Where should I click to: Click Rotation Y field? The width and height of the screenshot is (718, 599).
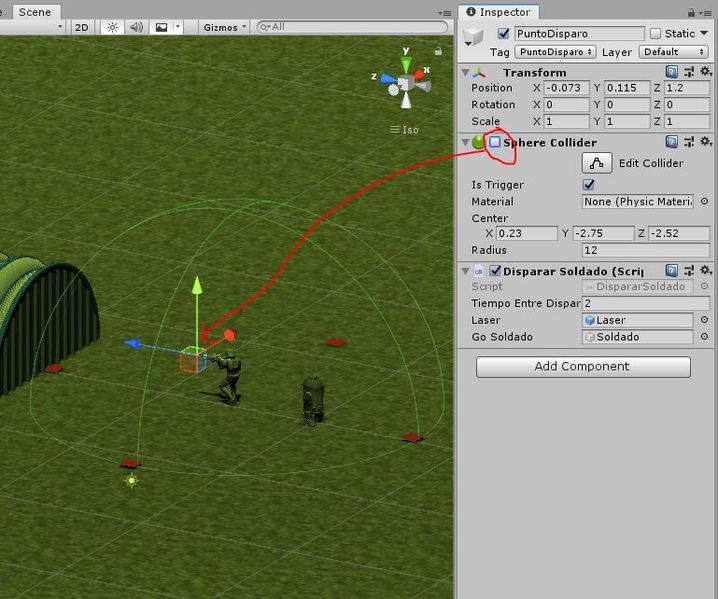coord(627,104)
